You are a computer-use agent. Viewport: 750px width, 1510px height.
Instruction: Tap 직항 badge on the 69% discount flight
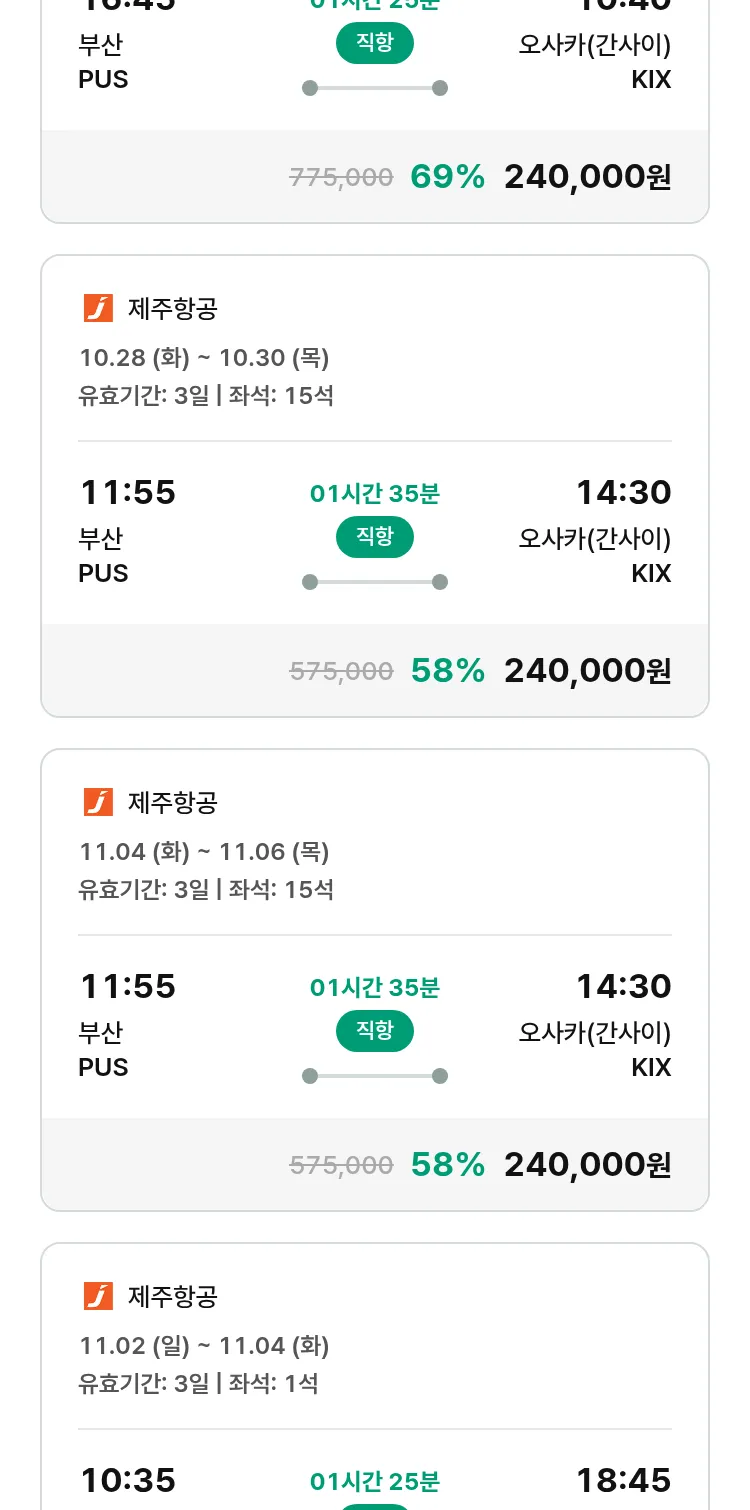tap(375, 44)
